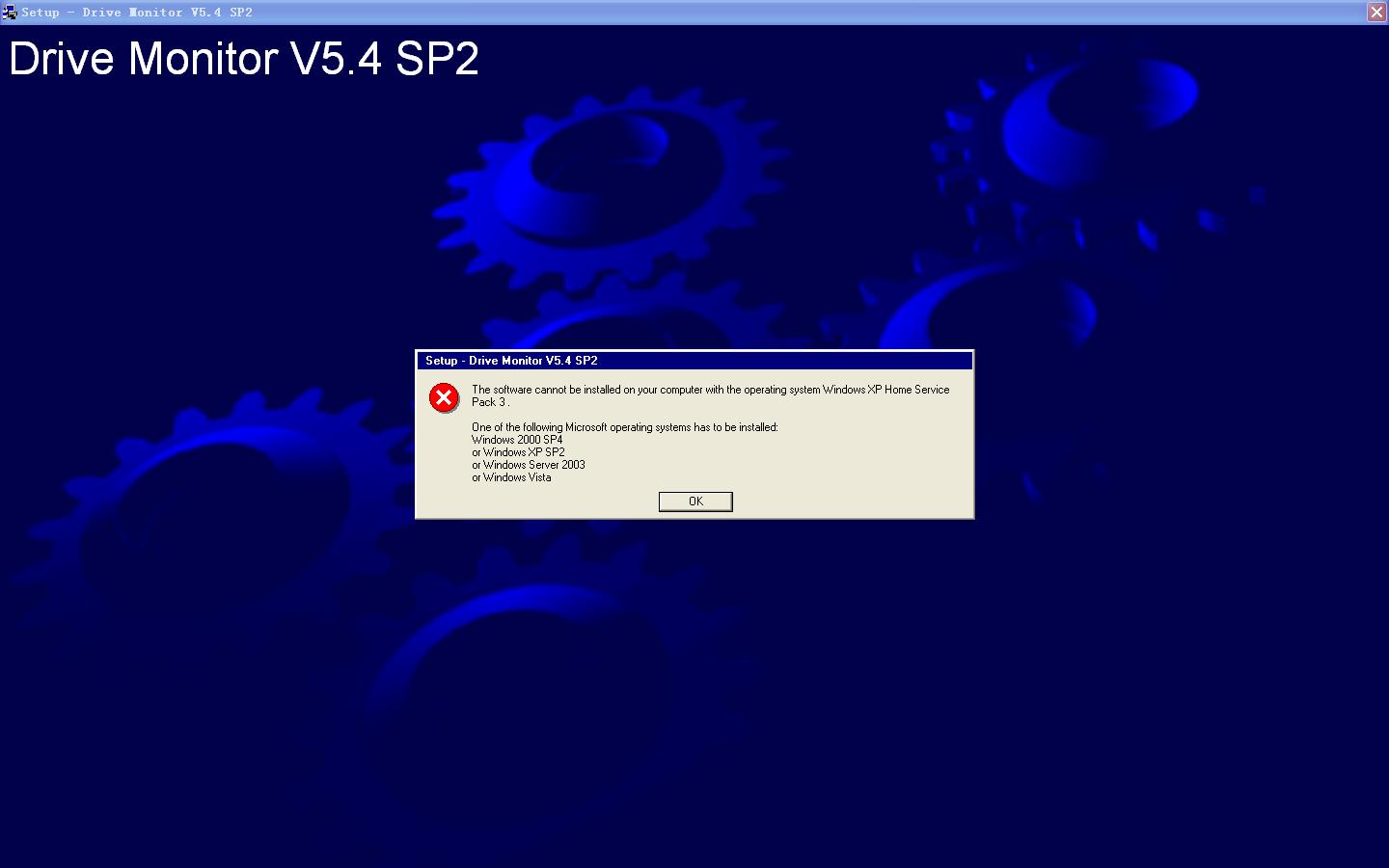Screen dimensions: 1389x868
Task: Click the Windows 2000 SP4 line
Action: [x=517, y=440]
